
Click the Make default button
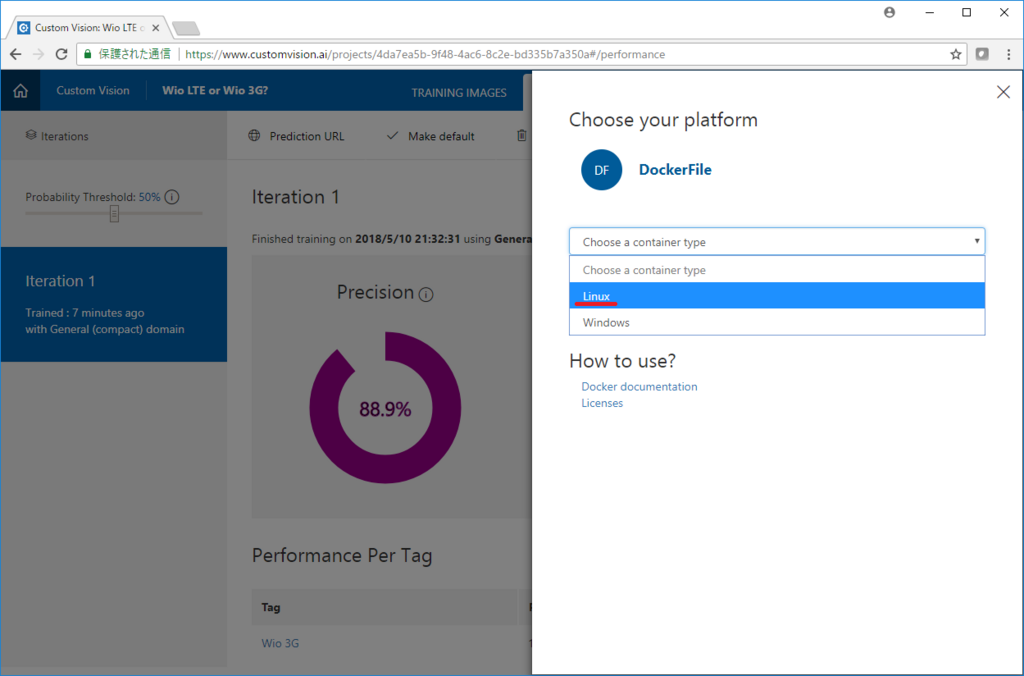coord(431,136)
